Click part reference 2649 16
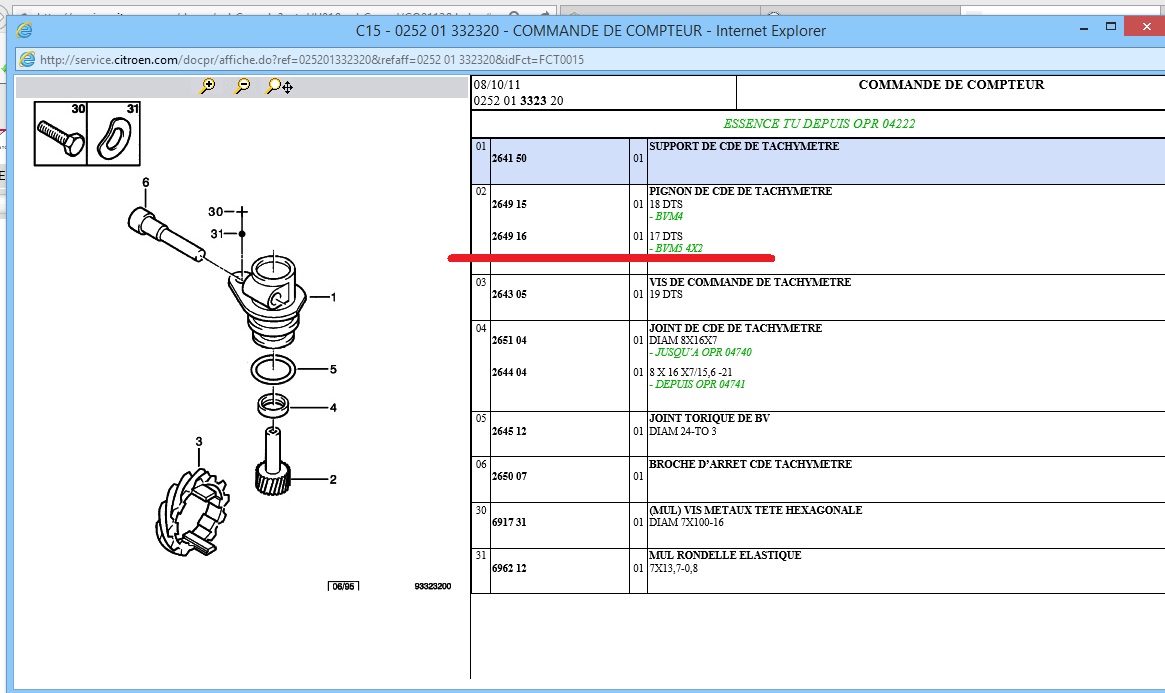Viewport: 1165px width, 693px height. 509,237
